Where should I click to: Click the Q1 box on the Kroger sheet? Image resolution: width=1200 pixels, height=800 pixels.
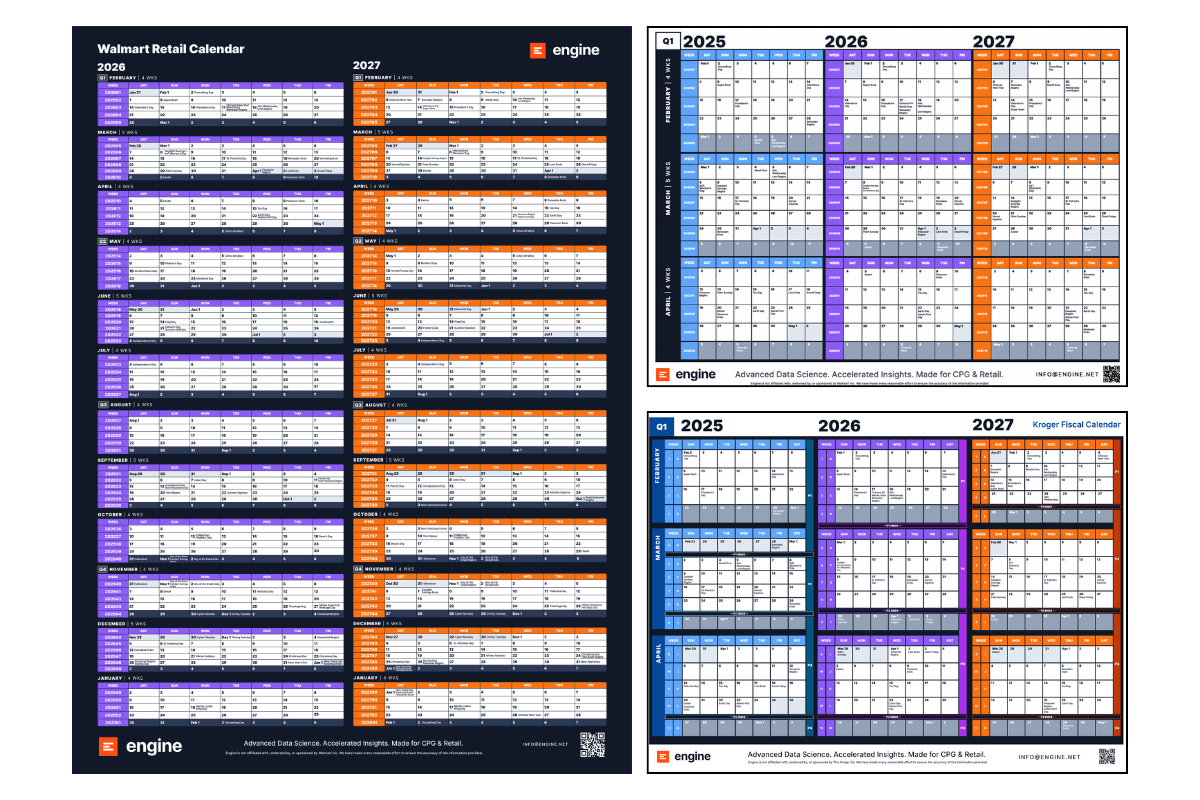[x=662, y=426]
